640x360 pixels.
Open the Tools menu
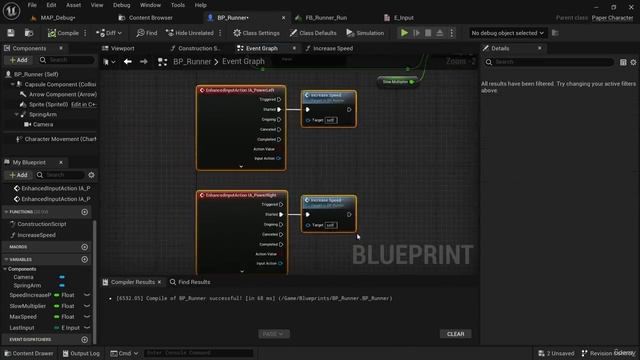point(178,5)
